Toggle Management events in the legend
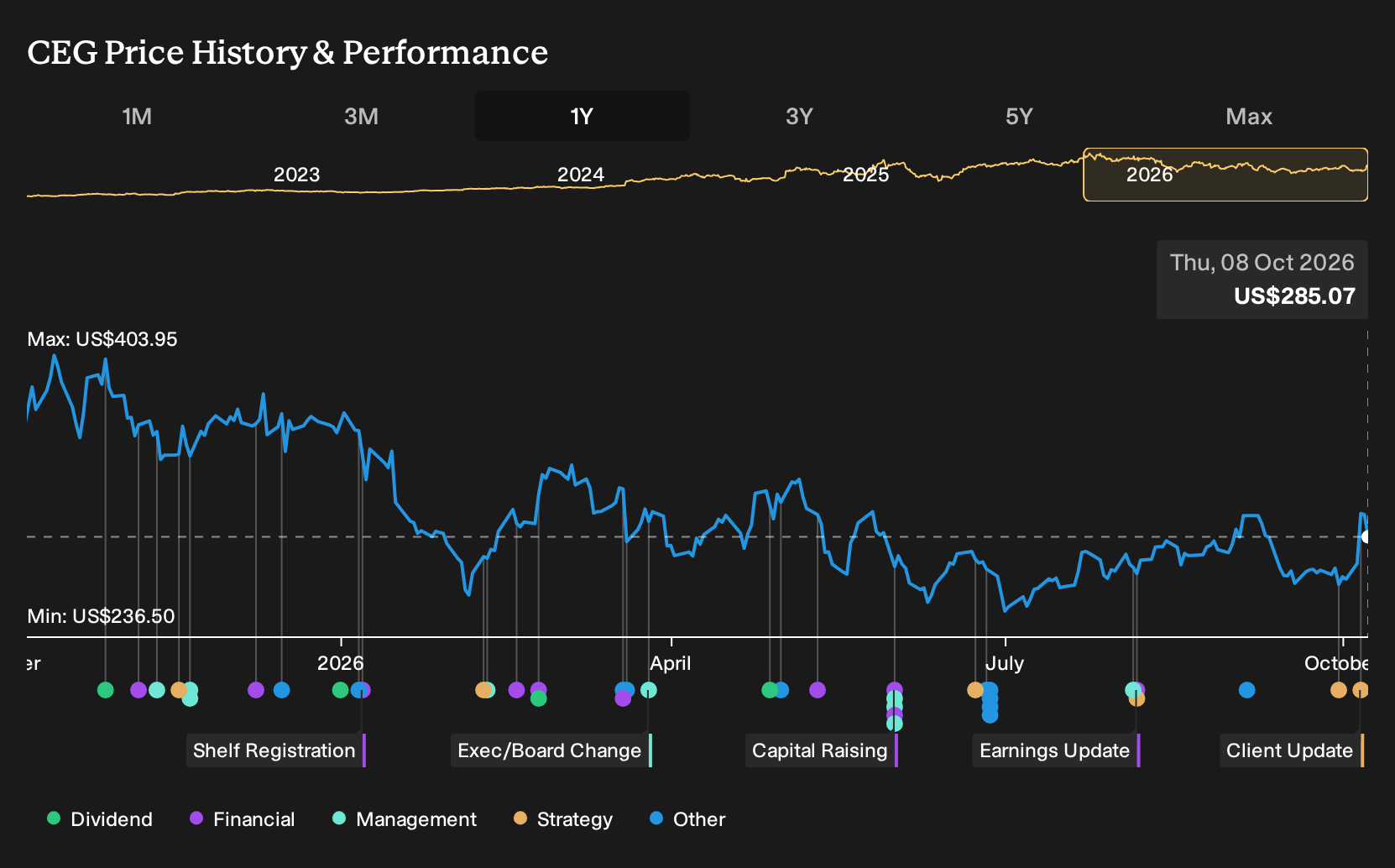The height and width of the screenshot is (868, 1395). point(405,819)
